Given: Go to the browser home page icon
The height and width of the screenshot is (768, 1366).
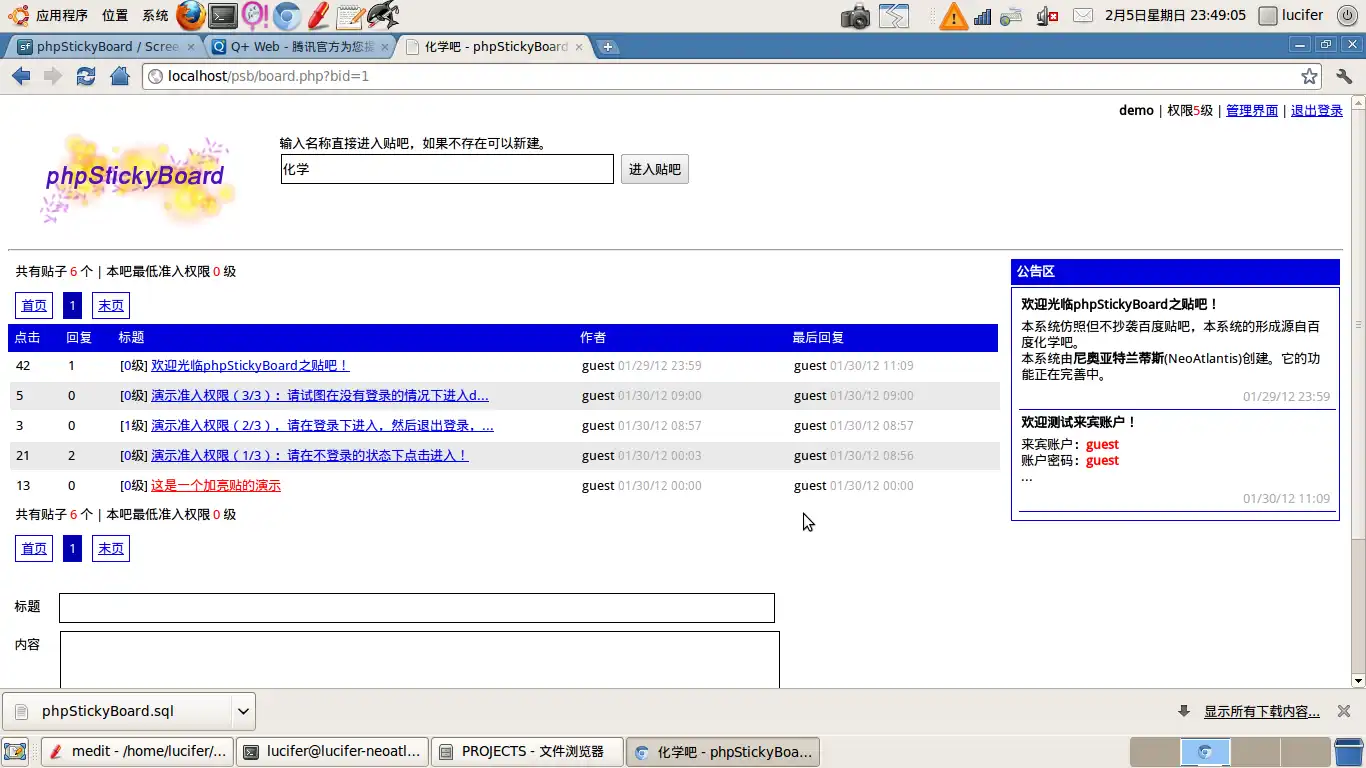Looking at the screenshot, I should pyautogui.click(x=120, y=76).
